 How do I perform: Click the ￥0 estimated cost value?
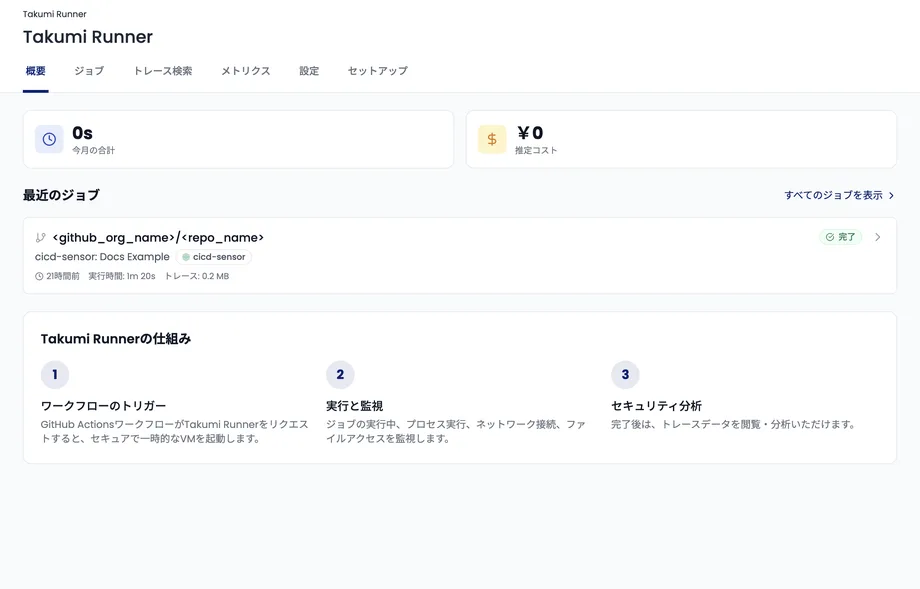(x=530, y=133)
